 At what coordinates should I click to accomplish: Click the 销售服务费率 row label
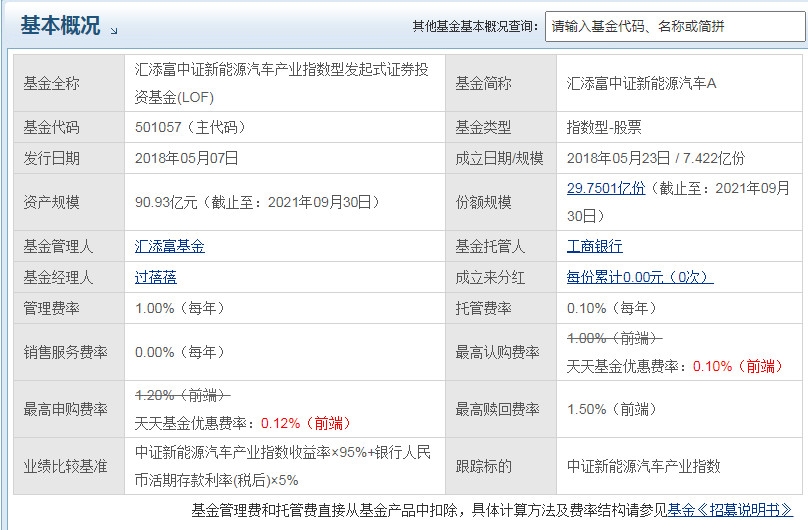tap(65, 352)
